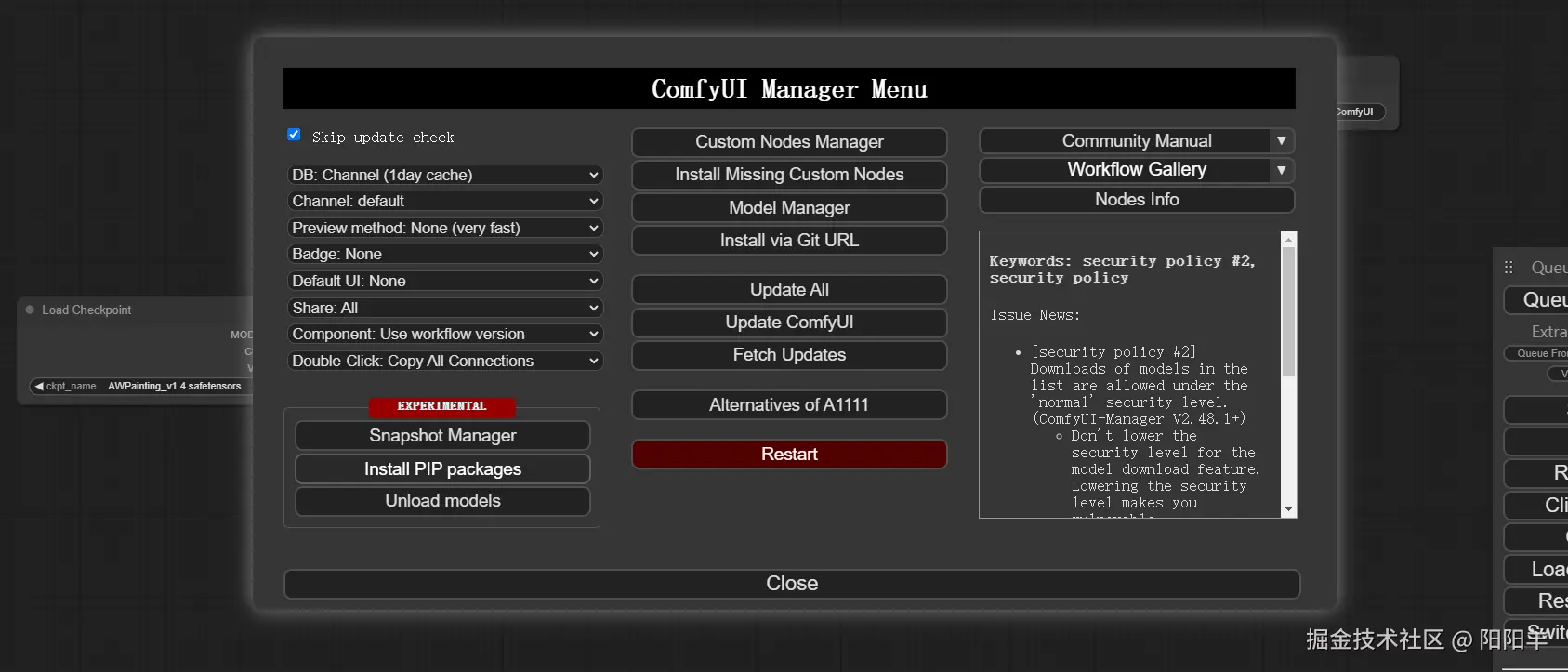Click Fetch Updates button

coord(789,355)
